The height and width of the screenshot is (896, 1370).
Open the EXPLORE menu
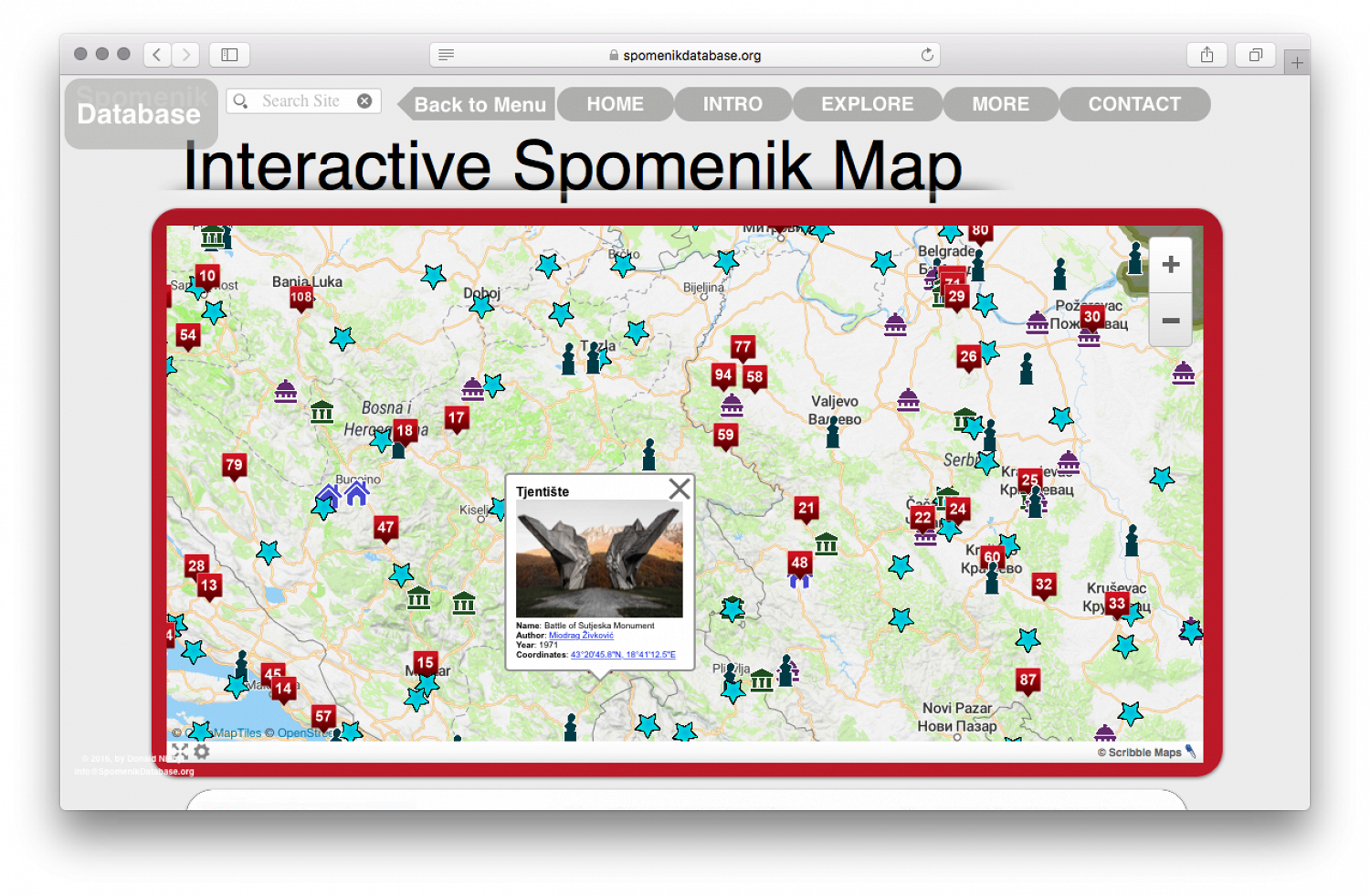867,104
